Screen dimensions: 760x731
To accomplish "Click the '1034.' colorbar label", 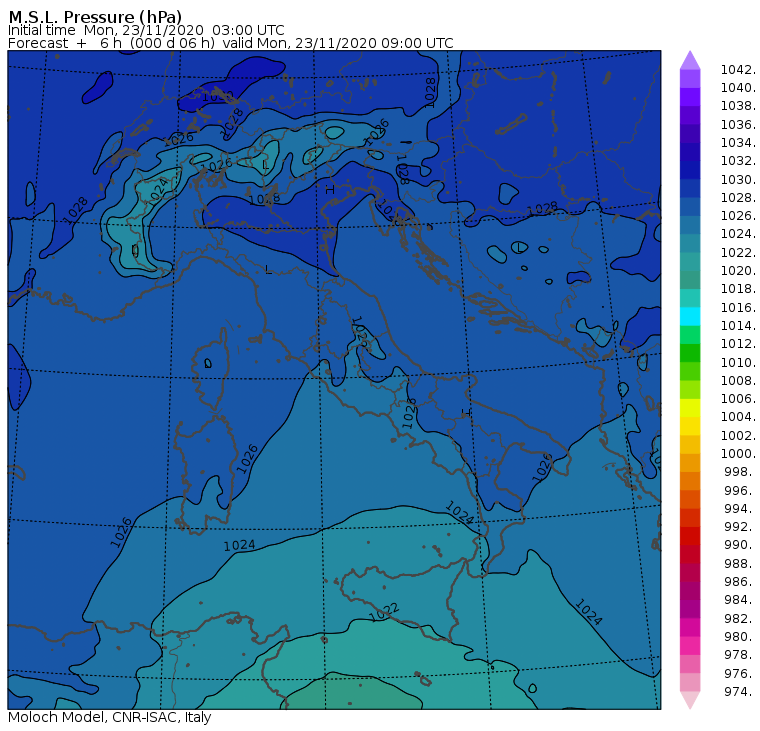I will tap(738, 143).
